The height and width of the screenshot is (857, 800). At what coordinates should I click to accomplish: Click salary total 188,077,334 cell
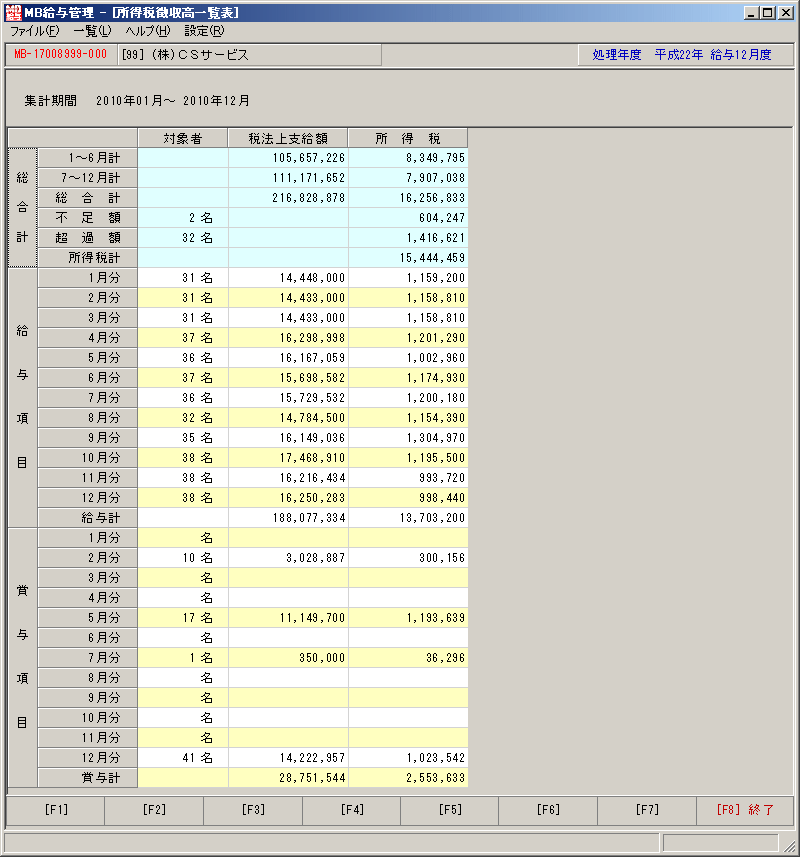tap(289, 518)
